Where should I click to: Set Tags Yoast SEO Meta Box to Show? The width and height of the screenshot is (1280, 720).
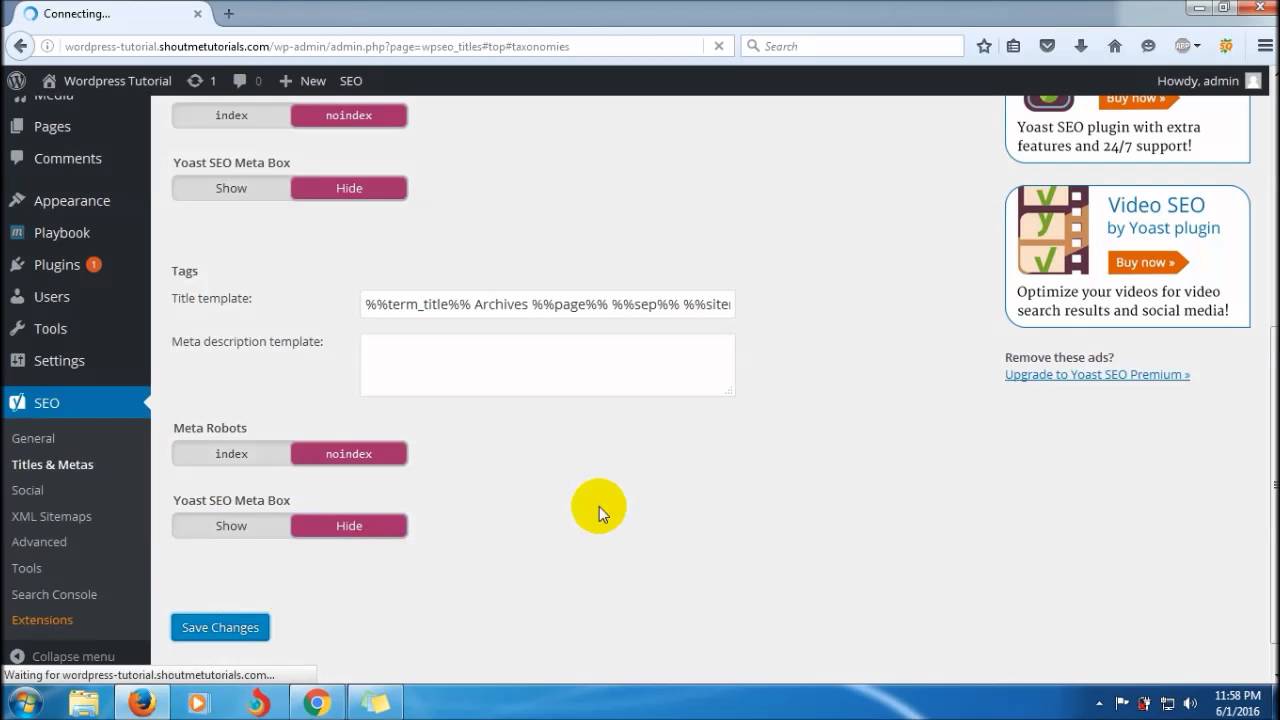(x=231, y=526)
